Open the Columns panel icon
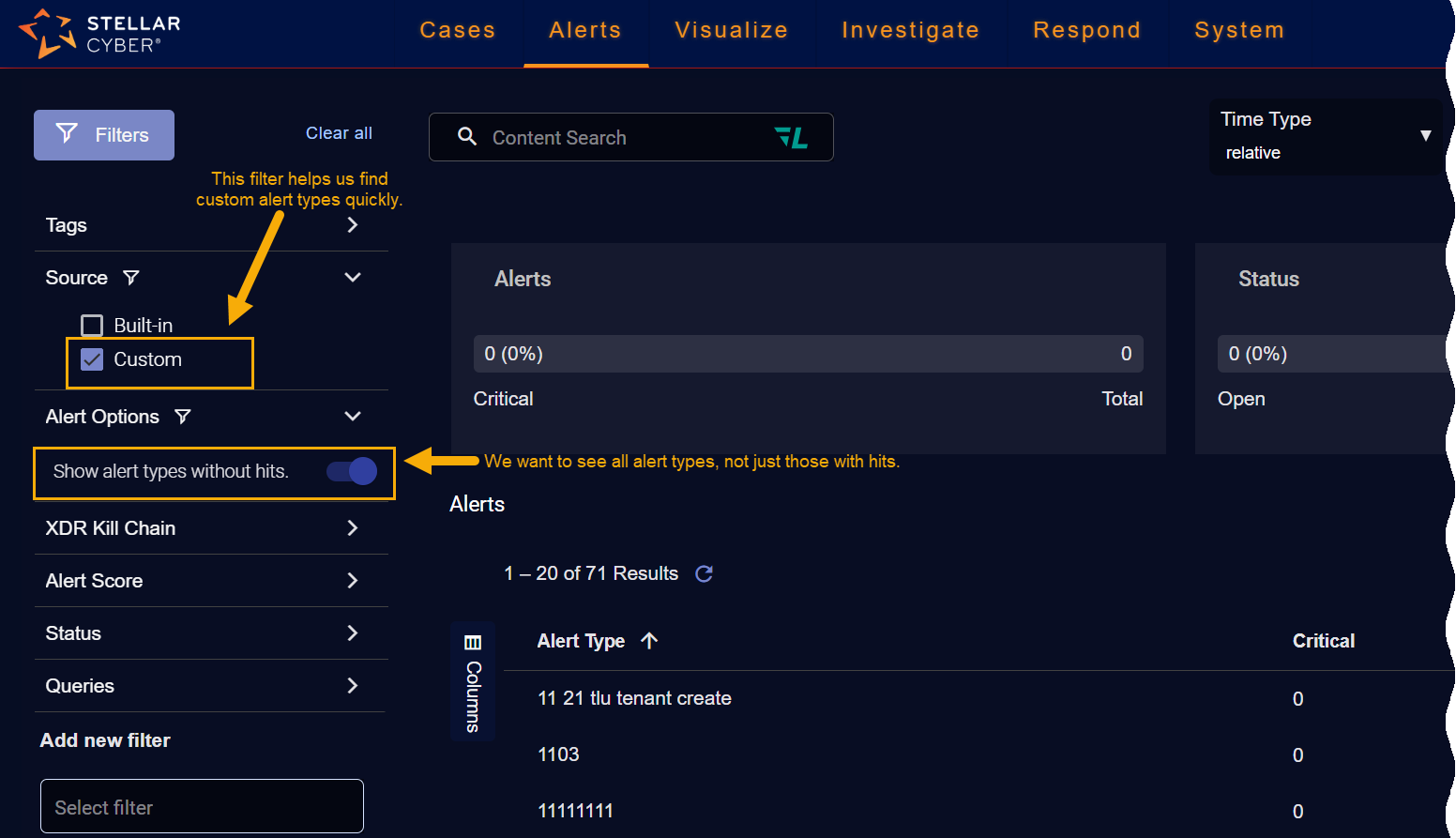This screenshot has height=838, width=1456. 473,643
